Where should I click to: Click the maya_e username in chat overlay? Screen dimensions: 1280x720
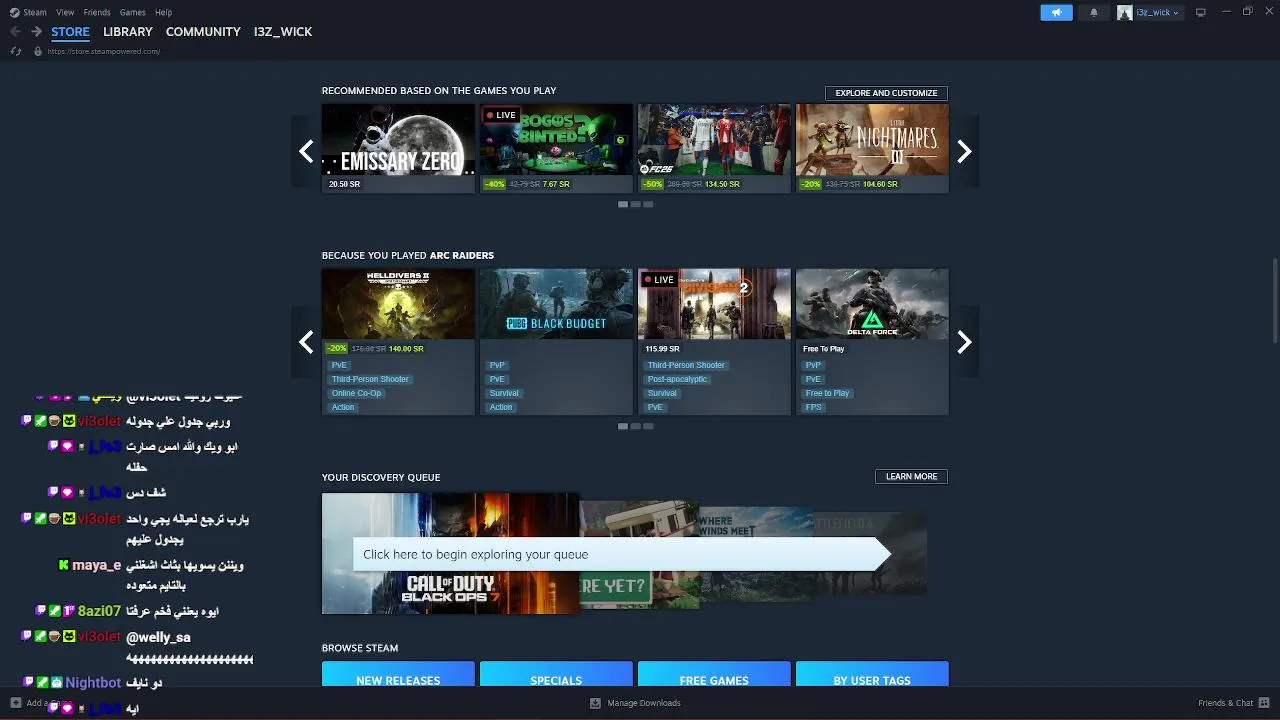point(96,565)
